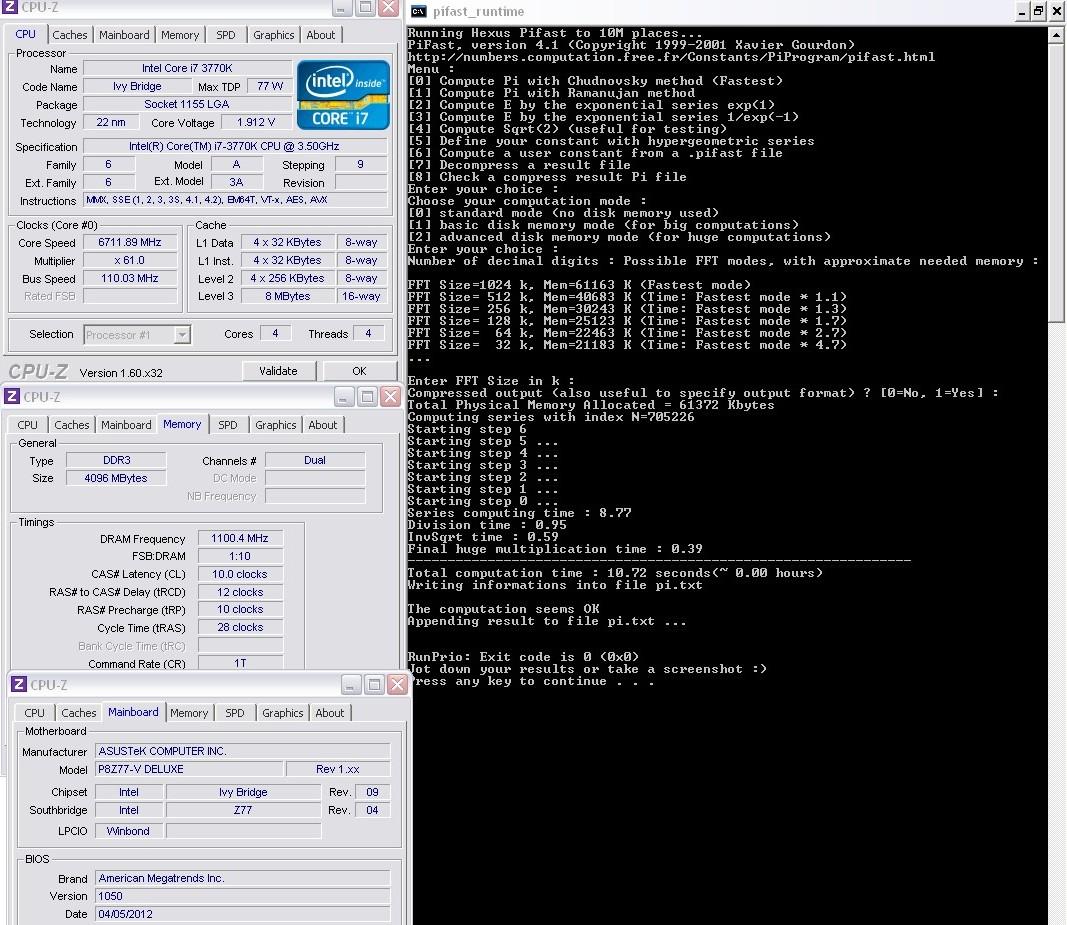Open the Caches tab in top CPU-Z window
Screen dimensions: 1067x925
(x=69, y=35)
